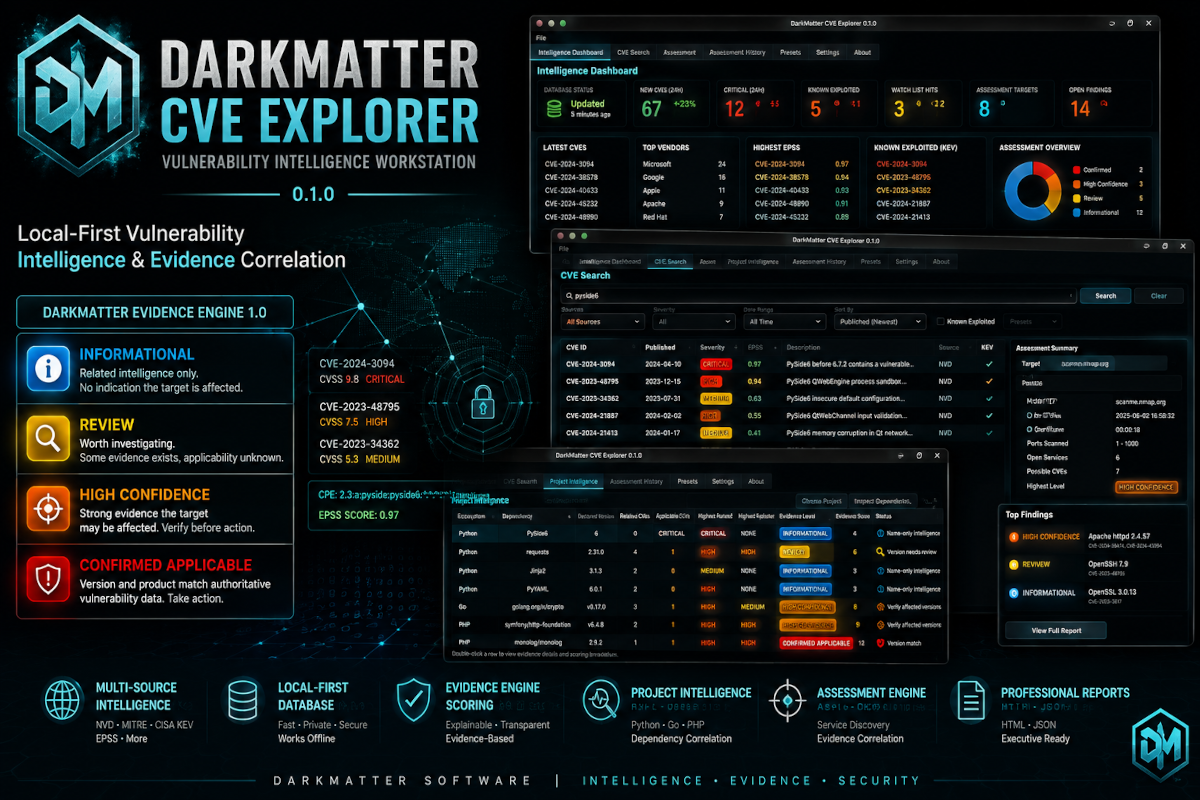Click the Clear button in CVE Search

(1158, 296)
